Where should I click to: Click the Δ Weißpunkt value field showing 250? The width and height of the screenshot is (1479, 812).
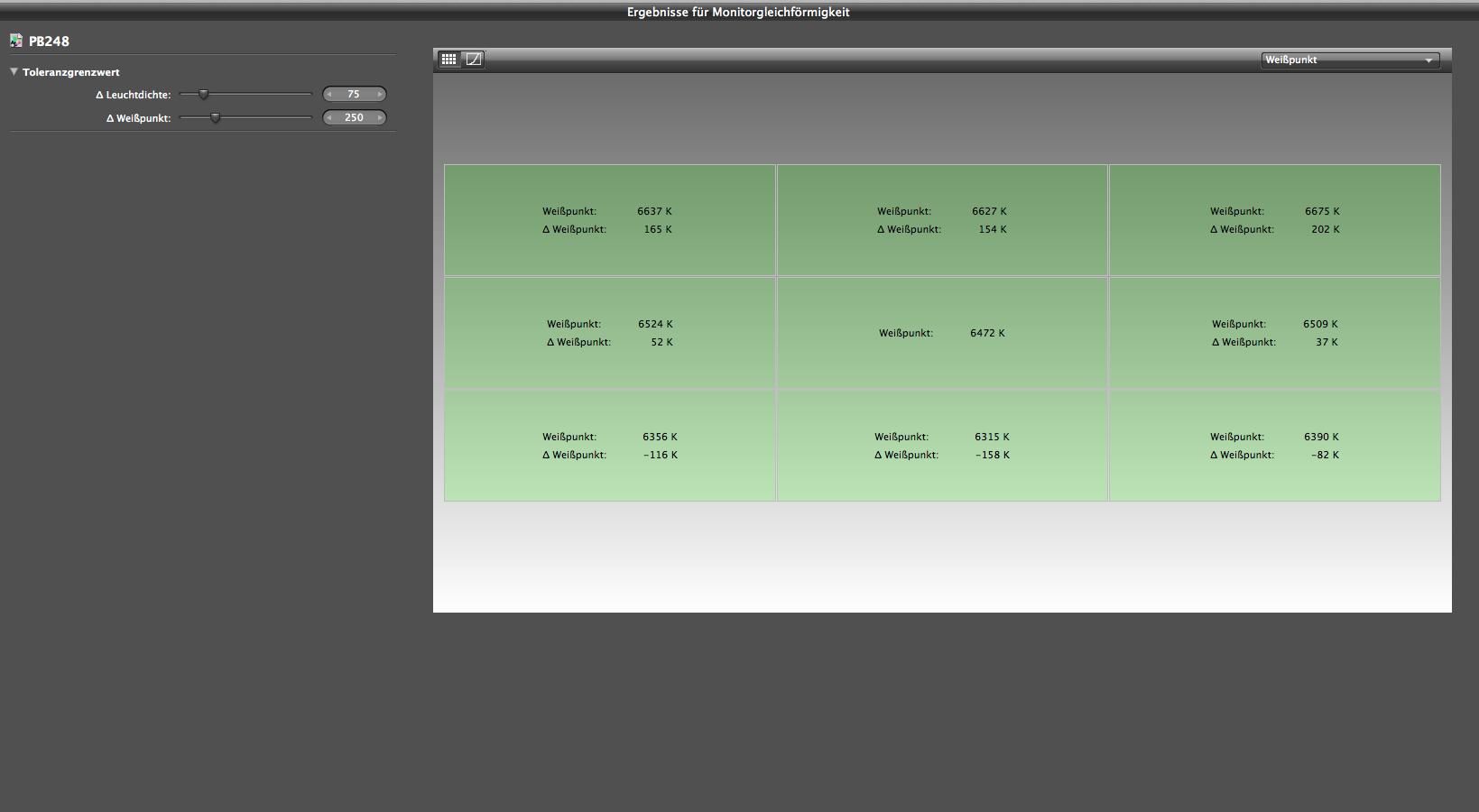tap(354, 118)
